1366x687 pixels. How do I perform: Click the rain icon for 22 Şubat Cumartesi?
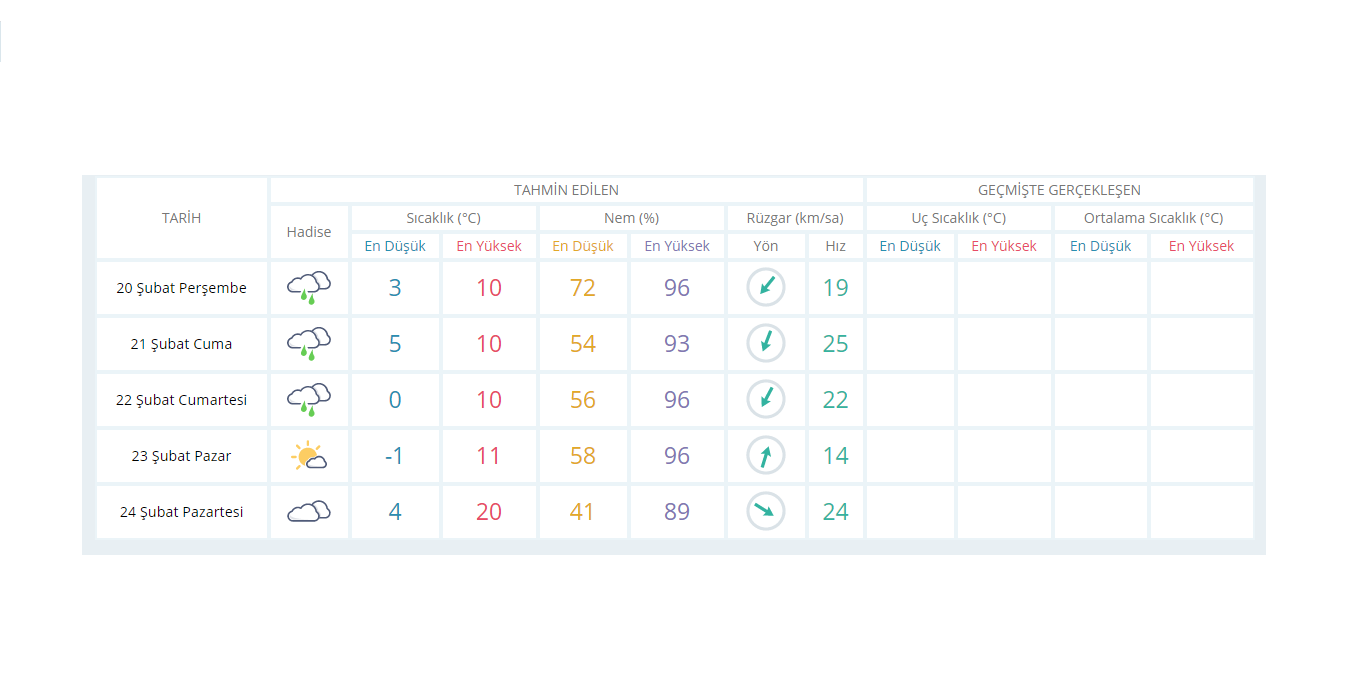point(309,400)
